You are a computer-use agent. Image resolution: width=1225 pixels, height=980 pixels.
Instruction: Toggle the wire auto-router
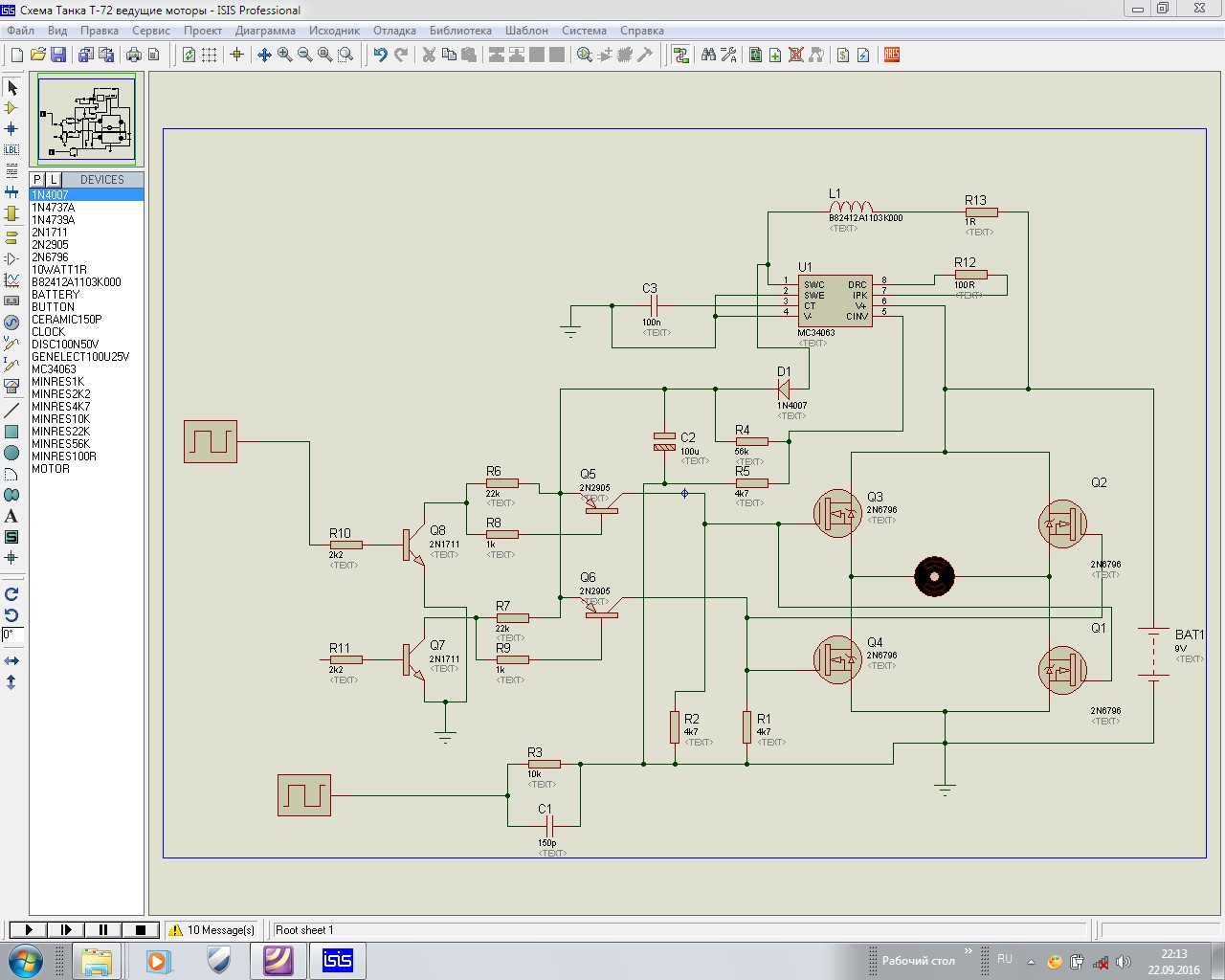pyautogui.click(x=681, y=55)
